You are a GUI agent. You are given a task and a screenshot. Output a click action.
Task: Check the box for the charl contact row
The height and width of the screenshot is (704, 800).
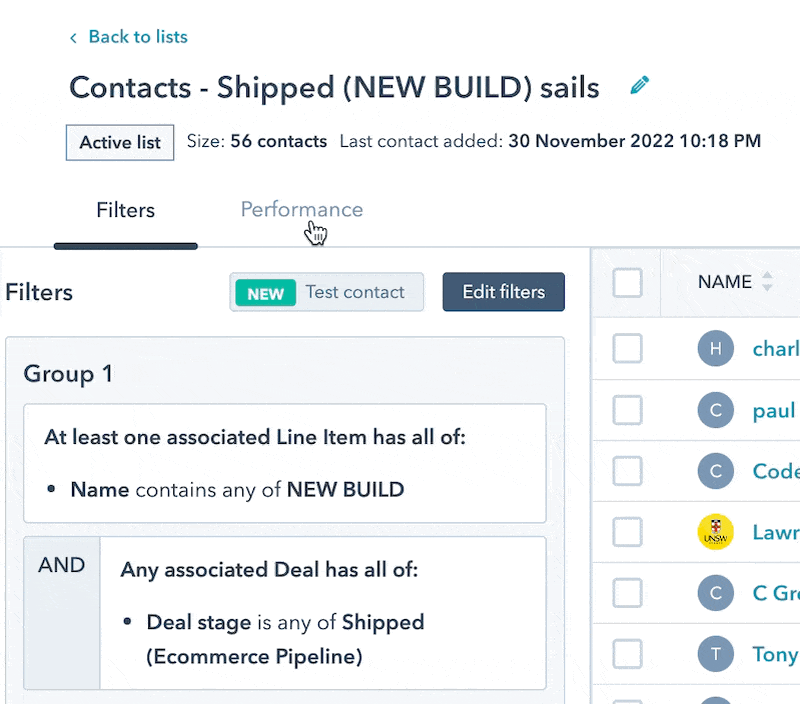[x=627, y=349]
